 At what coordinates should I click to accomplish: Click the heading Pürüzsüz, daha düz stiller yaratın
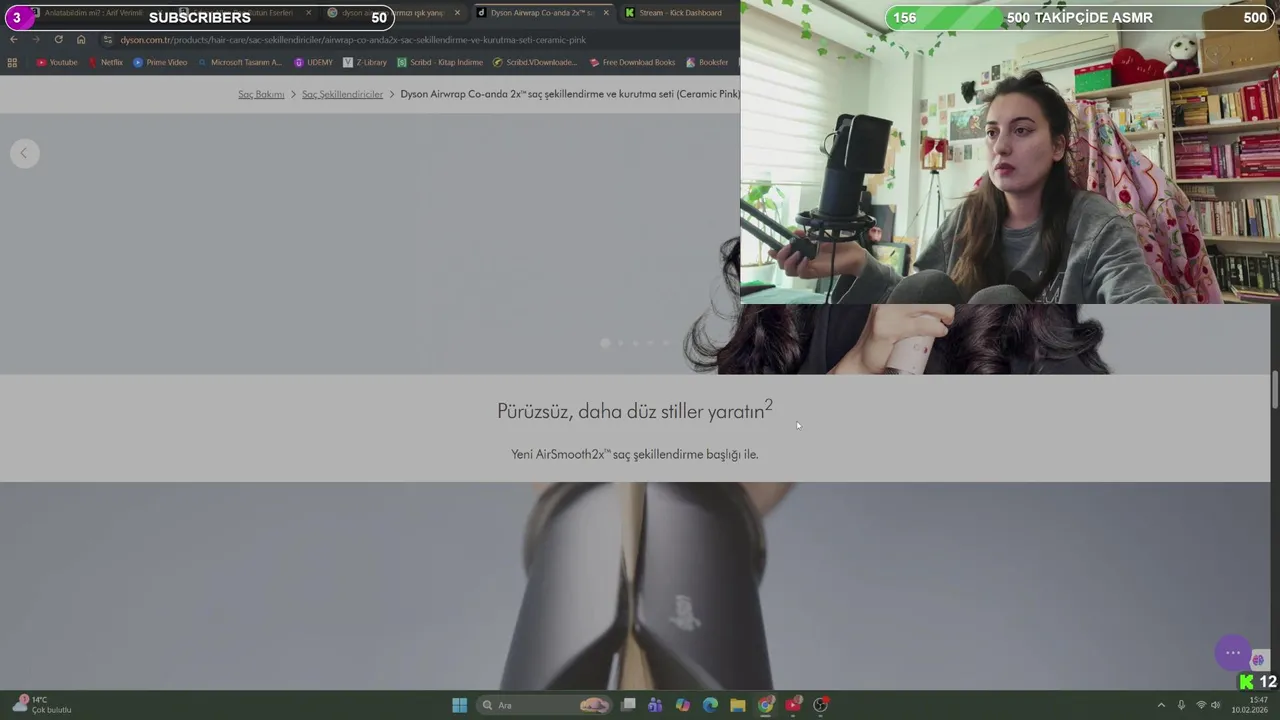point(635,410)
